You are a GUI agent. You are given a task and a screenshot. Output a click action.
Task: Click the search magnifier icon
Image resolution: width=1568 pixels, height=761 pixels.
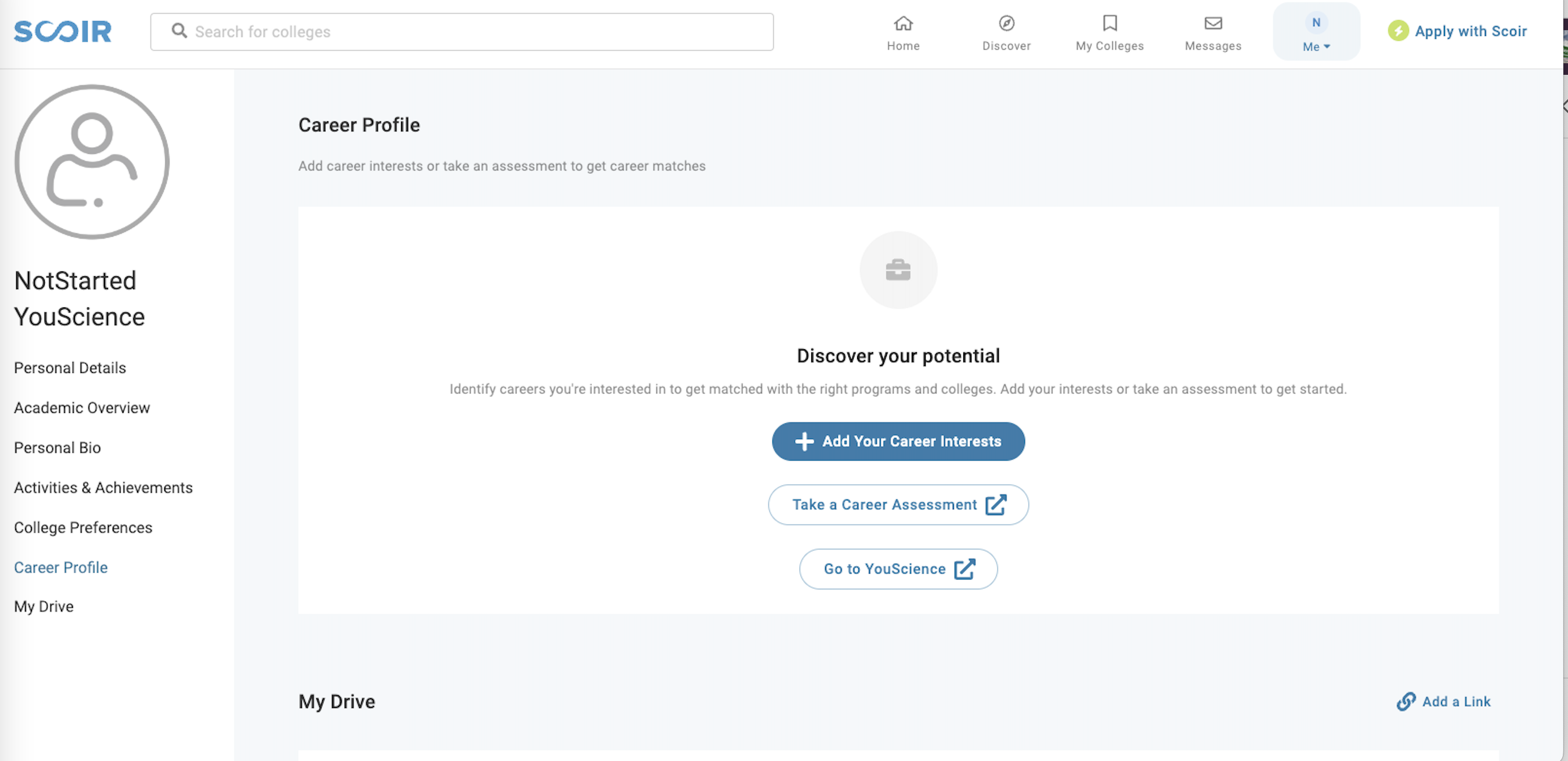point(179,31)
